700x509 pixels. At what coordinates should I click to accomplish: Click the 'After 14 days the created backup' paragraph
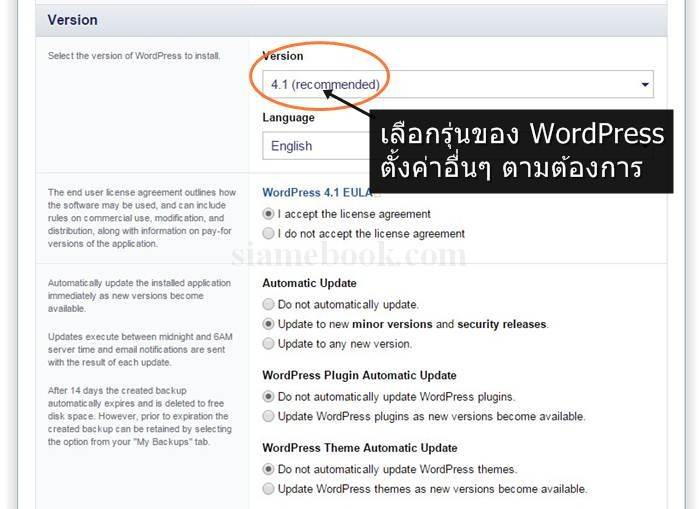click(x=140, y=416)
